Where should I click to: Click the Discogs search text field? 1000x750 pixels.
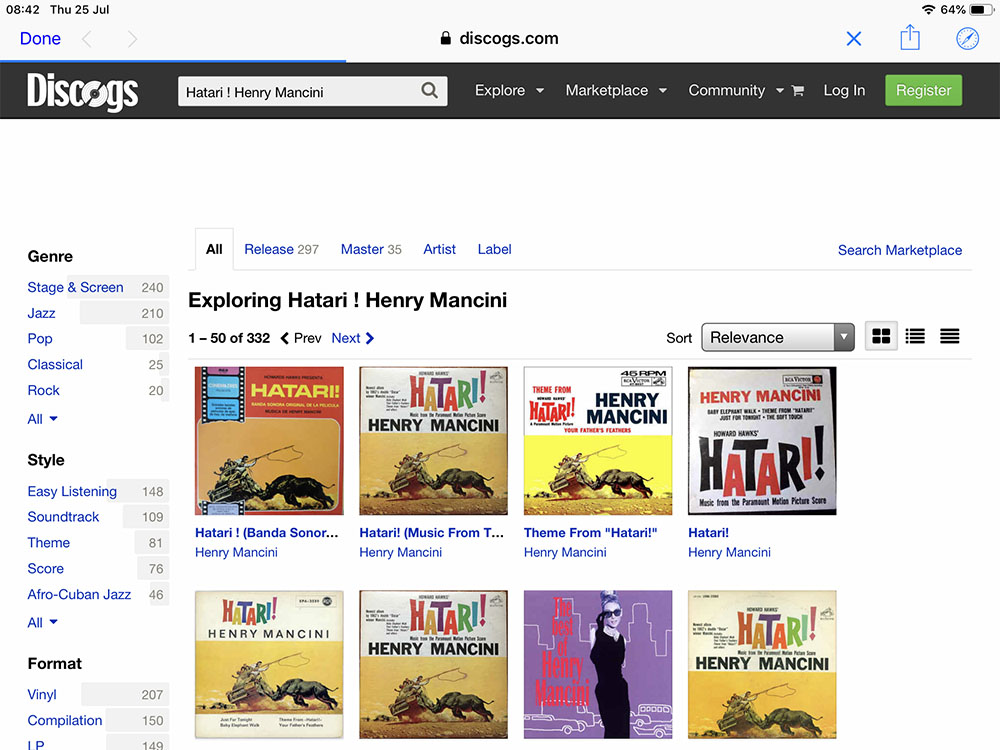tap(298, 92)
